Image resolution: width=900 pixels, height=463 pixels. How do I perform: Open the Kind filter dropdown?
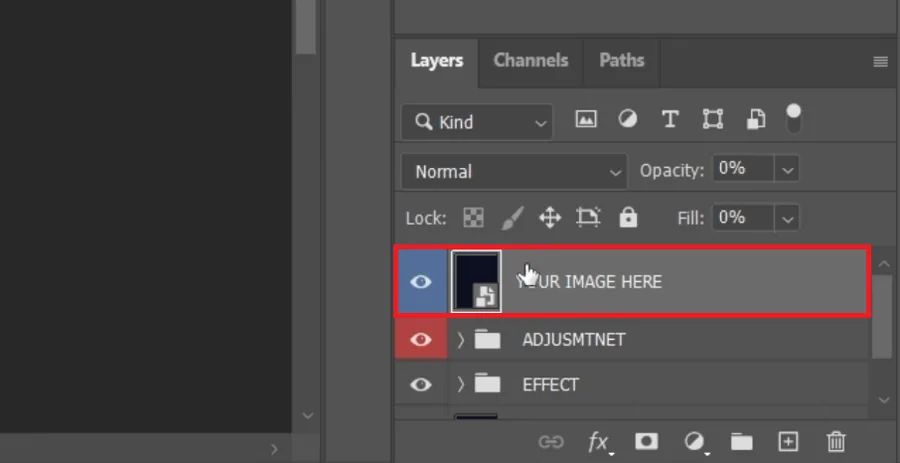477,122
